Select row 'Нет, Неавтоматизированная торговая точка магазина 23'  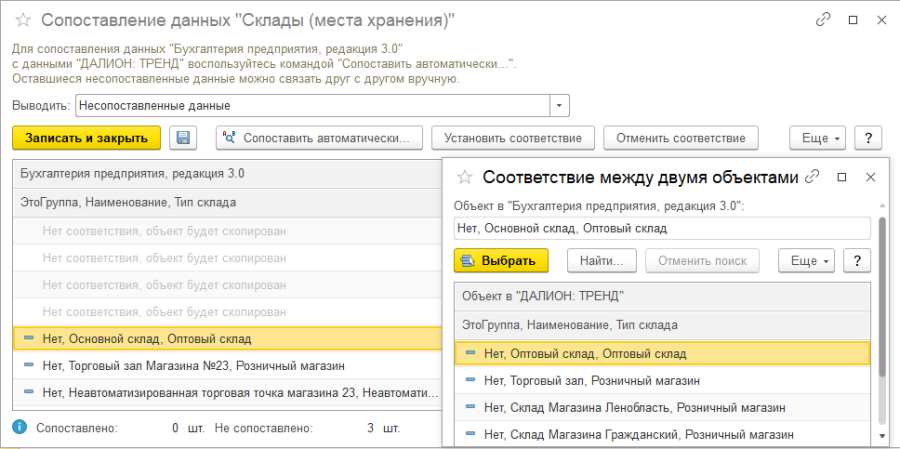pos(228,392)
